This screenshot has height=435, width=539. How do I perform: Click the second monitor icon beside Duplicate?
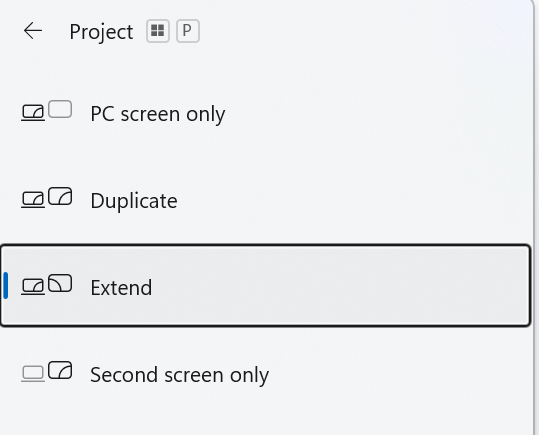(60, 196)
